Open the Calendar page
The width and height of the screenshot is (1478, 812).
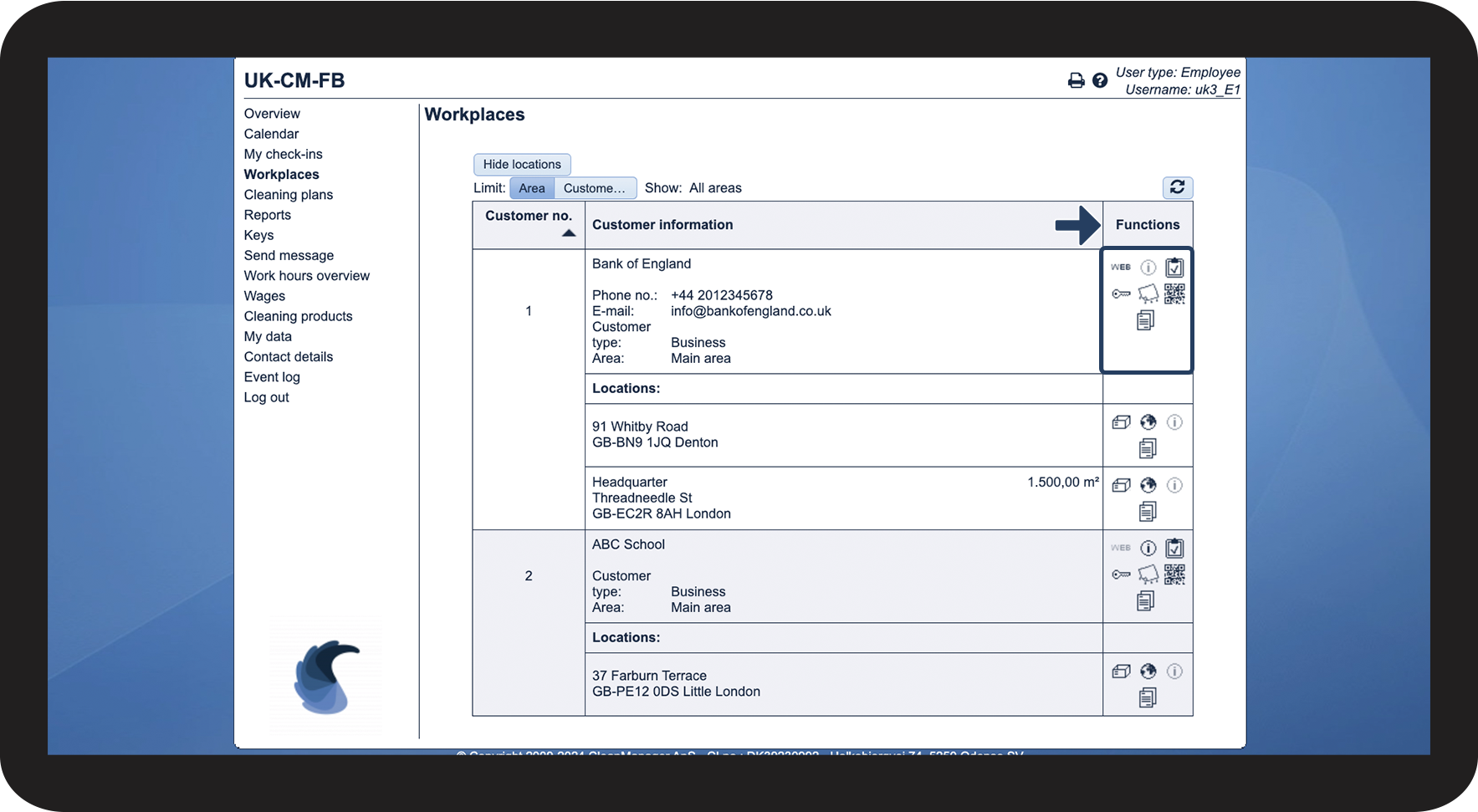271,134
